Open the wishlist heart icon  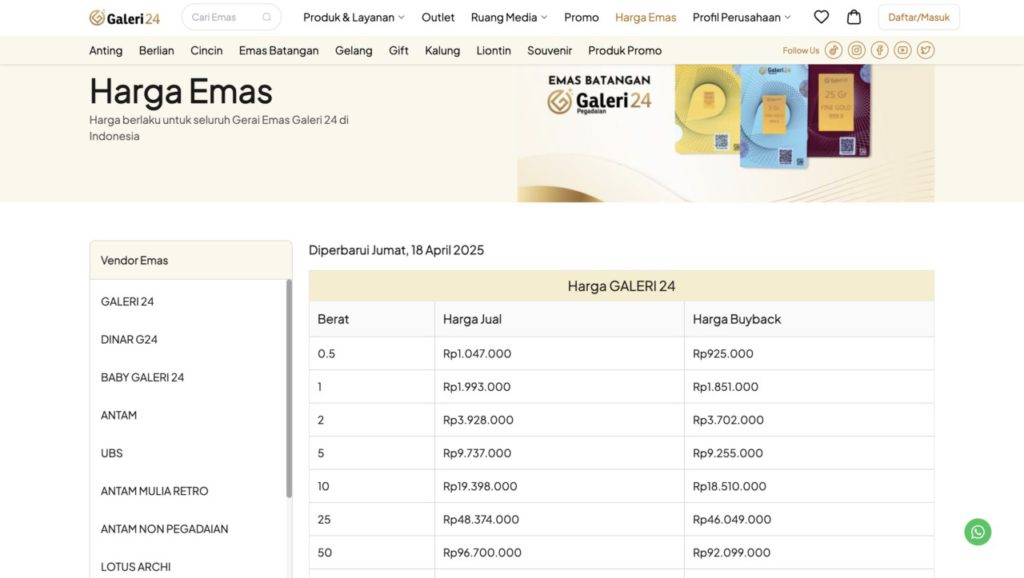[x=821, y=17]
